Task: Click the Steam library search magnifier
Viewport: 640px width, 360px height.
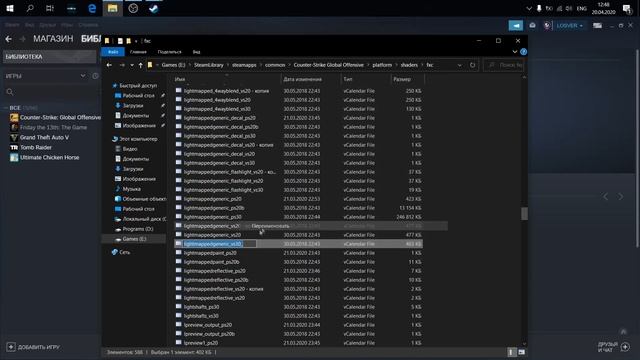Action: pos(10,92)
